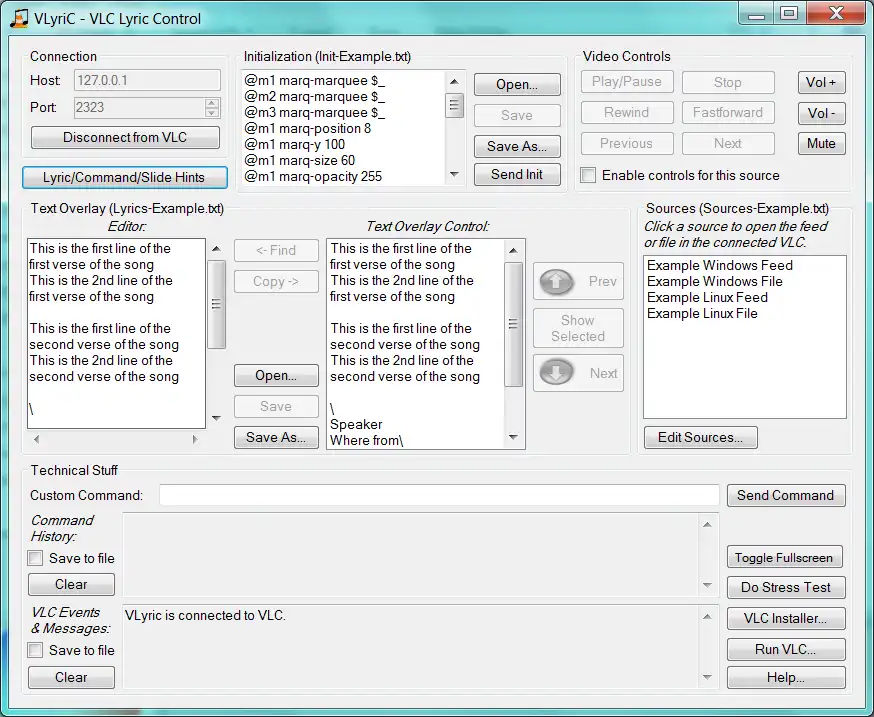This screenshot has width=874, height=717.
Task: Click Save As in Text Overlay section
Action: pyautogui.click(x=276, y=437)
